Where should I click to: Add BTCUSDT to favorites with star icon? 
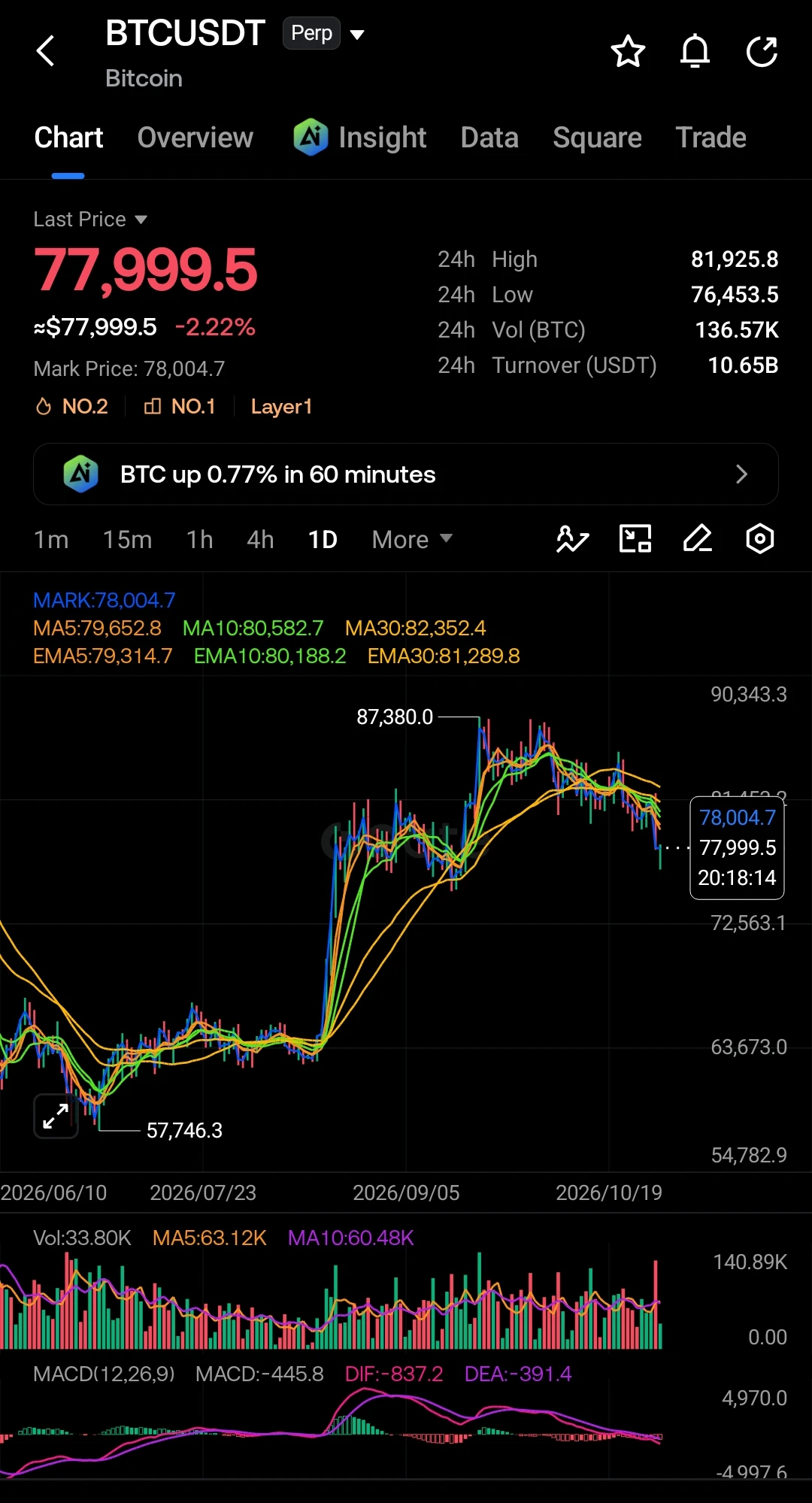click(628, 51)
